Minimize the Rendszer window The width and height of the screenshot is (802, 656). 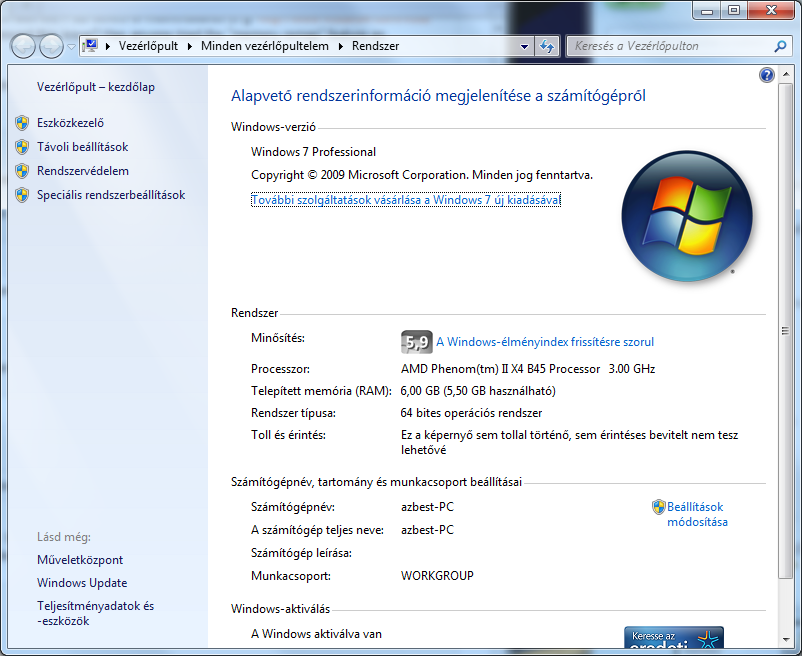(707, 10)
